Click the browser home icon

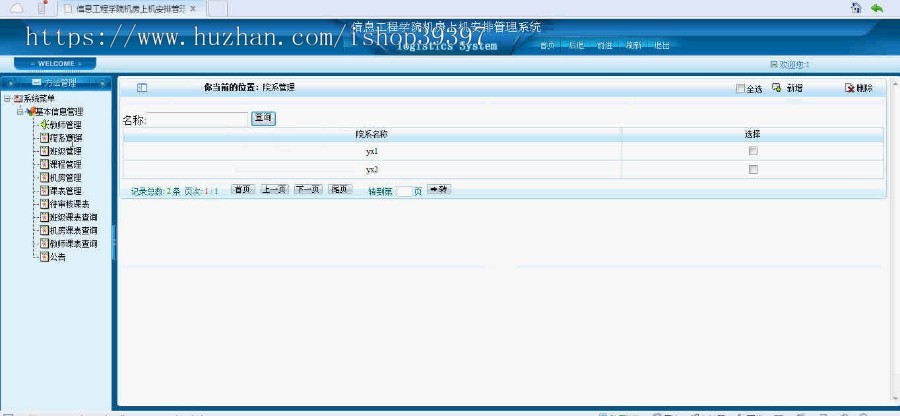856,8
